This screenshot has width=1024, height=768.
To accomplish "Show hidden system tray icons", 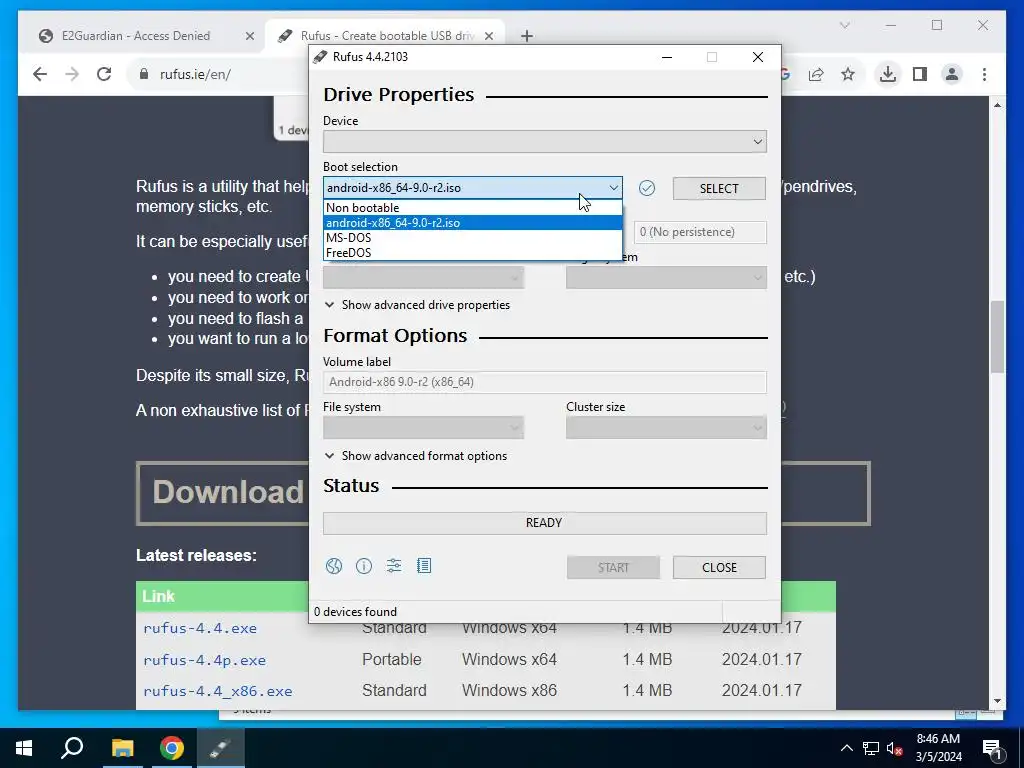I will pyautogui.click(x=846, y=748).
